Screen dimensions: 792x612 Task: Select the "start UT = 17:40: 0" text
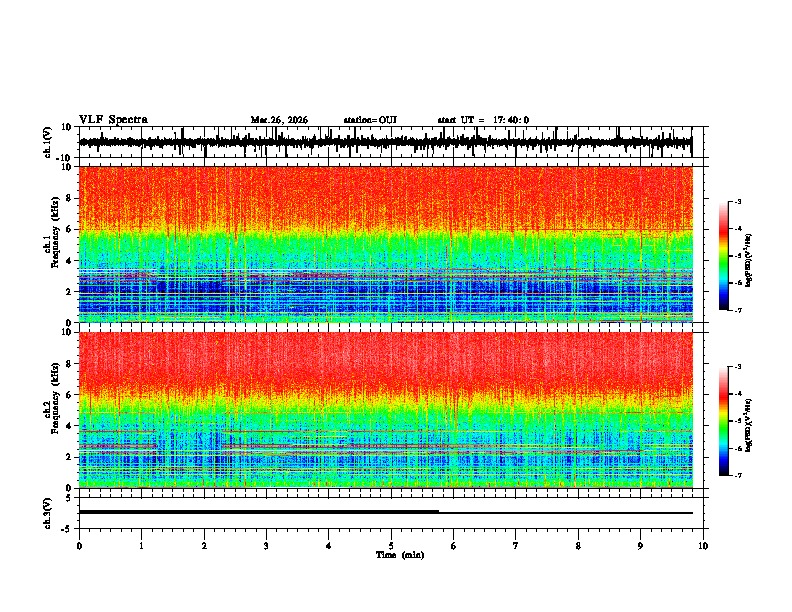(483, 120)
